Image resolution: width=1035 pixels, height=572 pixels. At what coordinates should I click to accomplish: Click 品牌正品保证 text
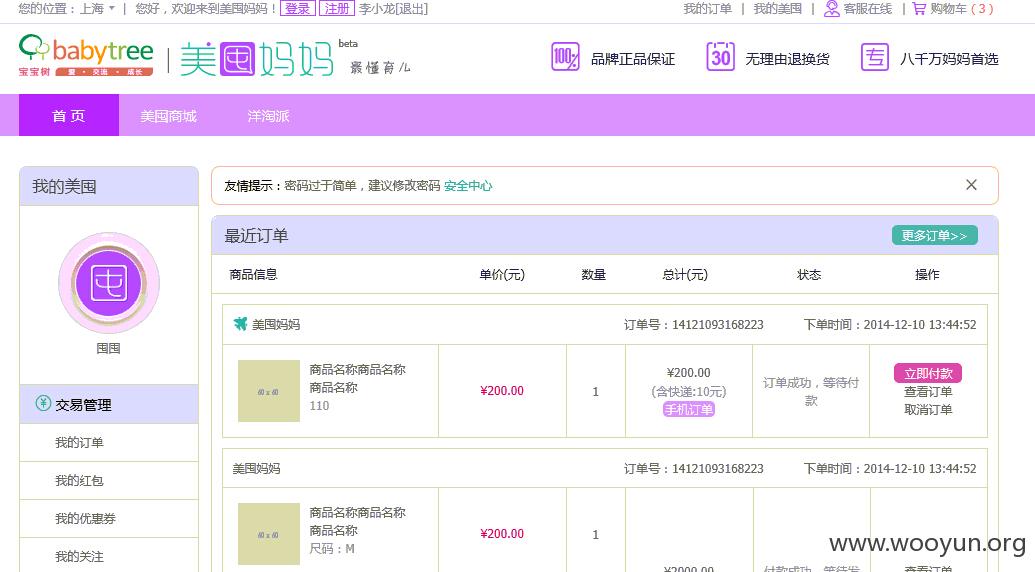pos(632,59)
